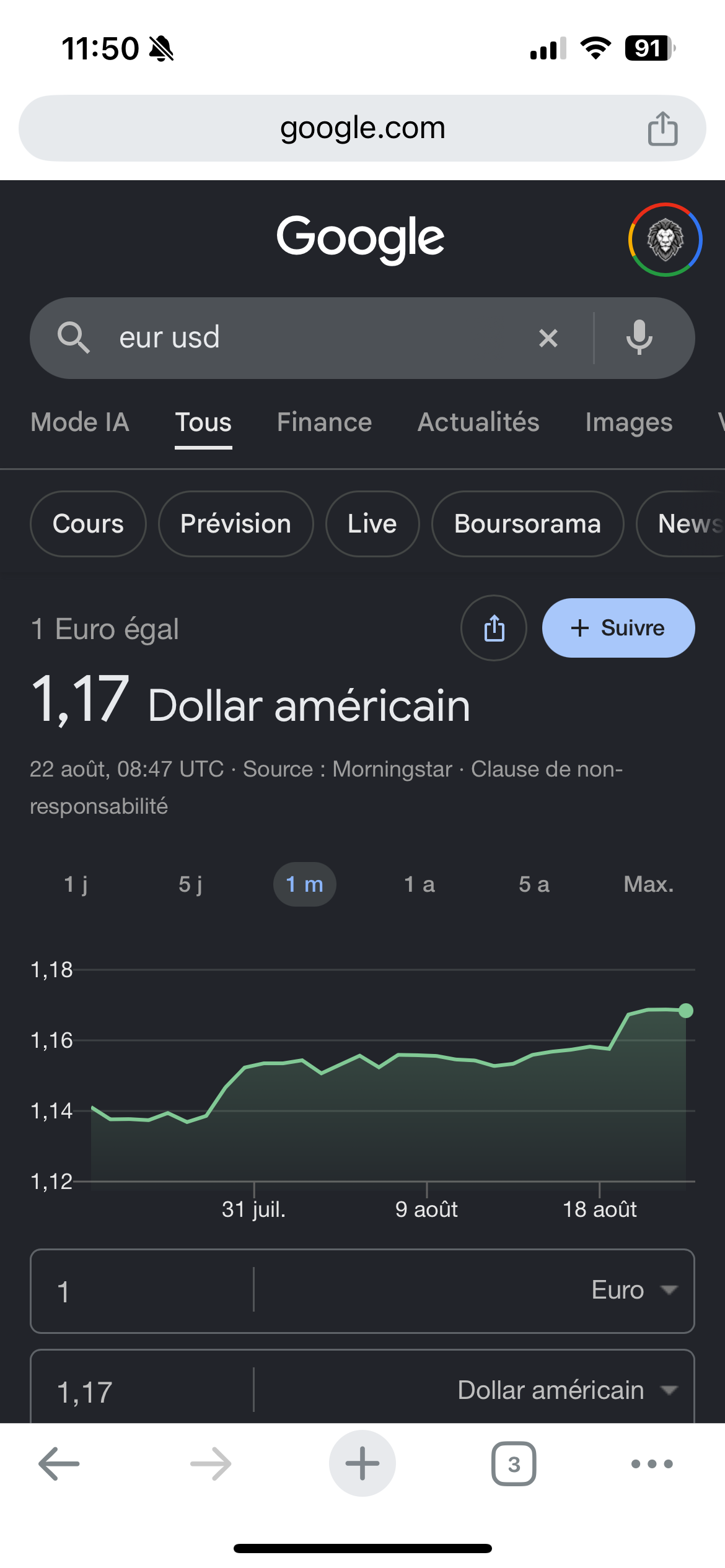This screenshot has width=725, height=1568.
Task: Switch chart range to Max.
Action: tap(648, 884)
